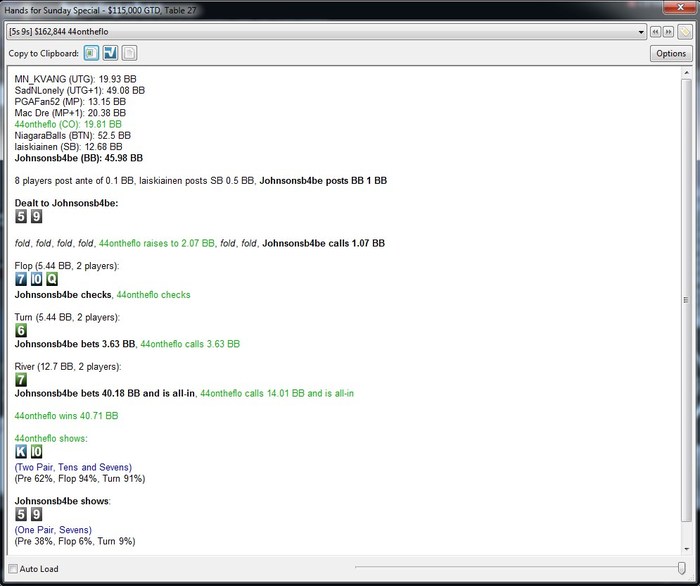Viewport: 700px width, 586px height.
Task: Open the hand selection dropdown
Action: coord(326,32)
